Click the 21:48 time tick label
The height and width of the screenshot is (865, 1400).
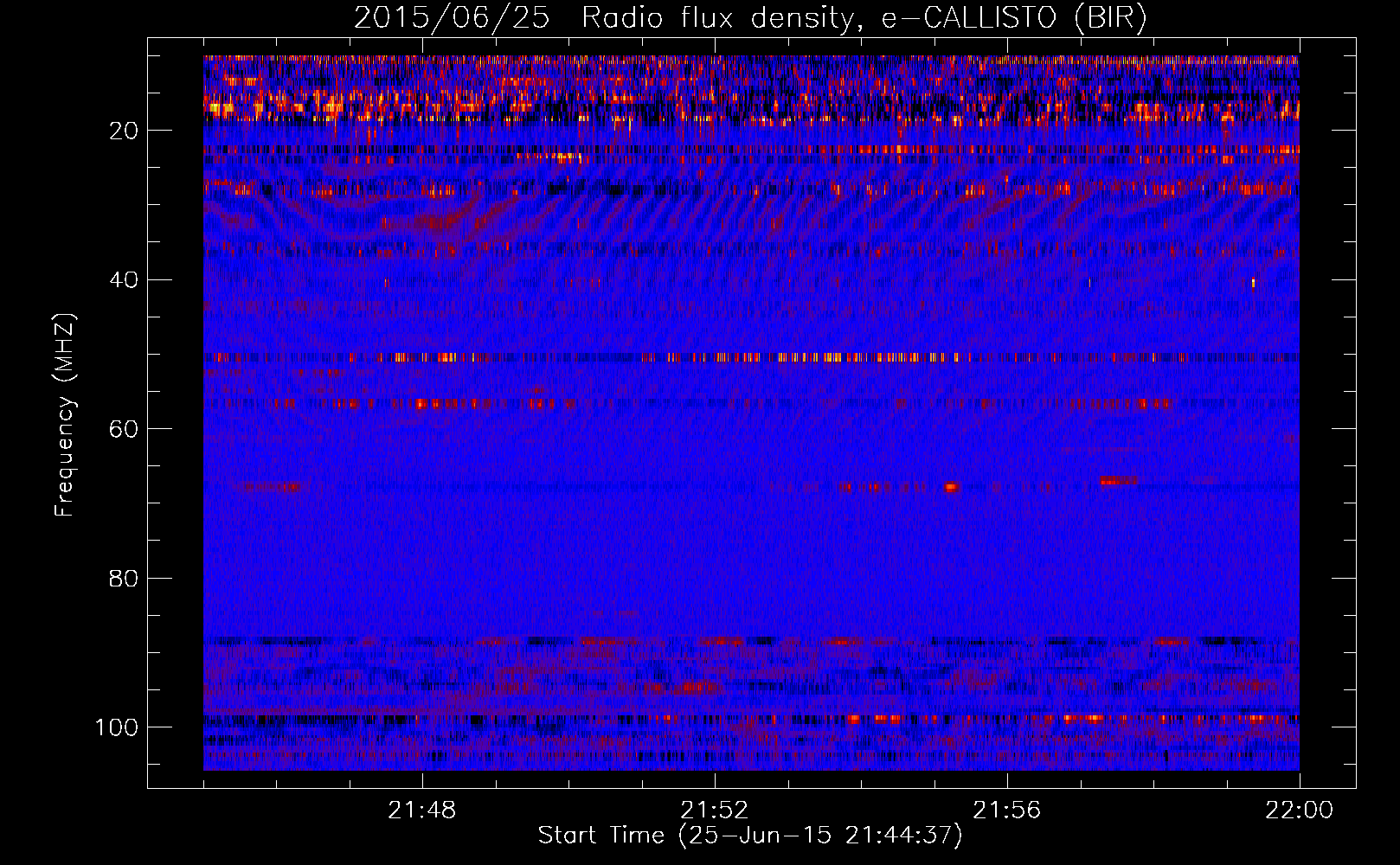click(422, 811)
